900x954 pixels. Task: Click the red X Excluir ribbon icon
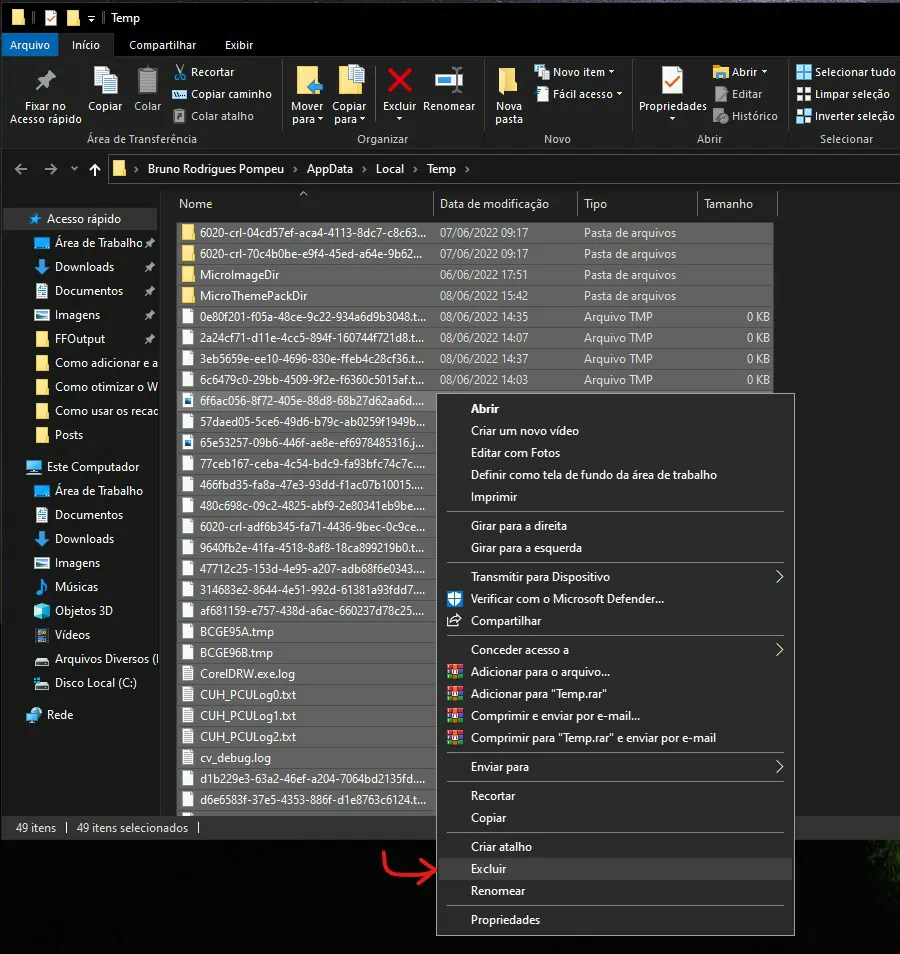(x=400, y=80)
